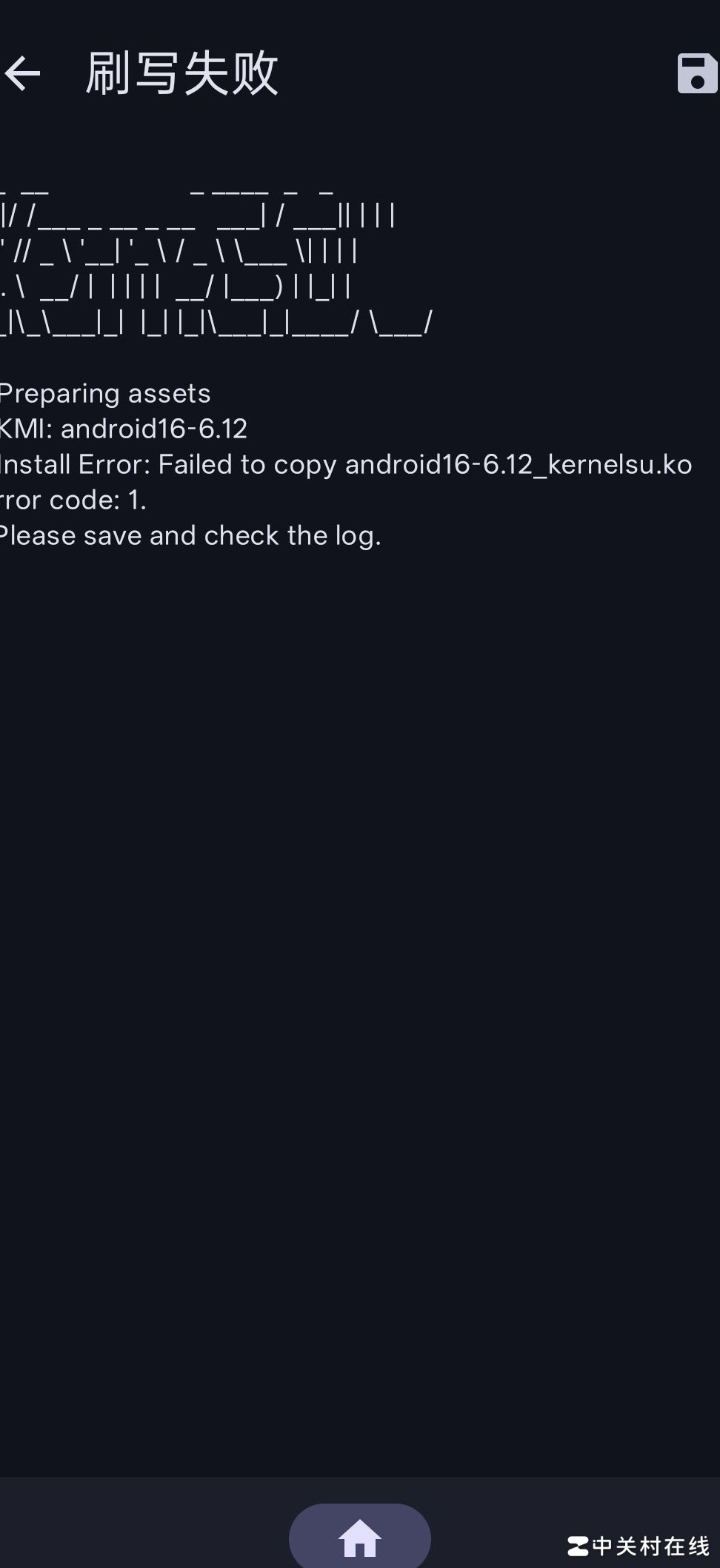Image resolution: width=720 pixels, height=1568 pixels.
Task: Tap the 'rror code: 1.' line
Action: click(x=73, y=500)
